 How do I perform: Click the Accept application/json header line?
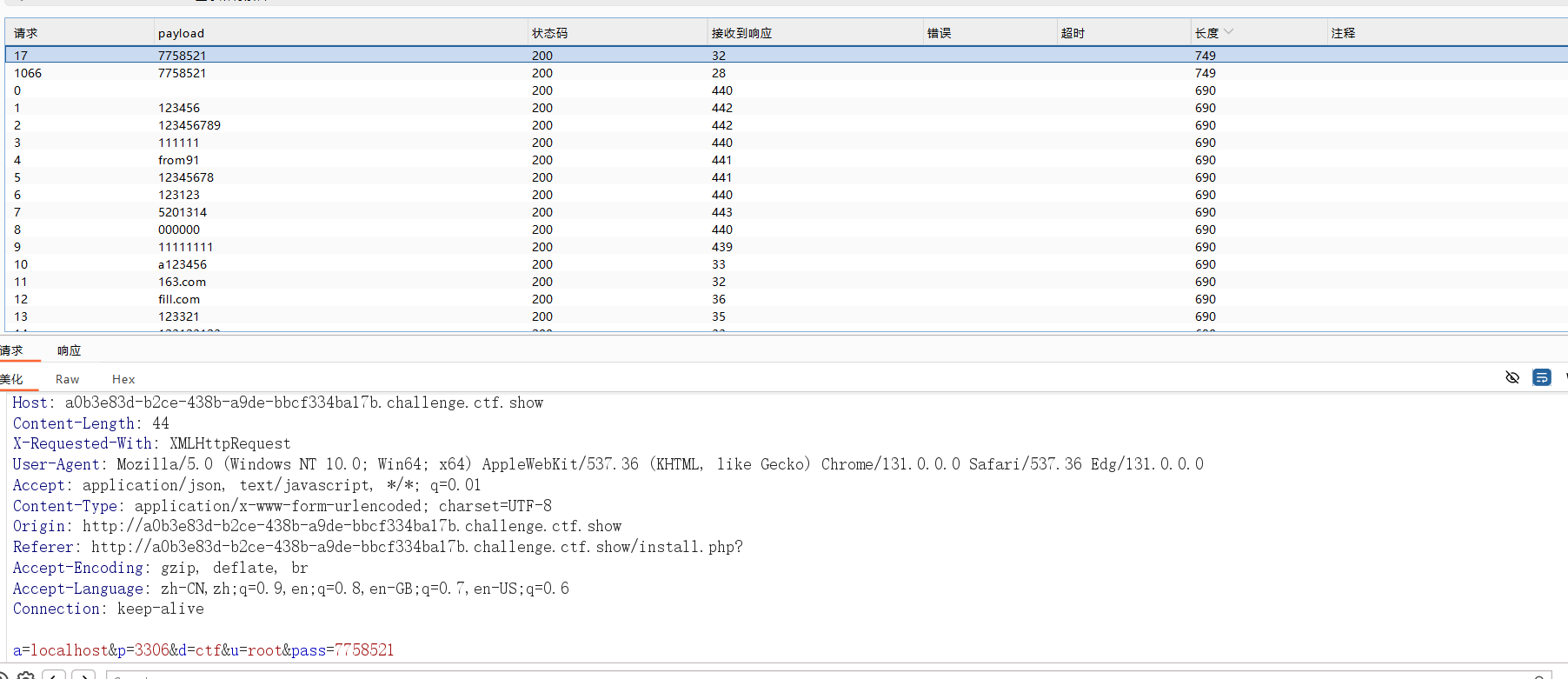pyautogui.click(x=247, y=485)
